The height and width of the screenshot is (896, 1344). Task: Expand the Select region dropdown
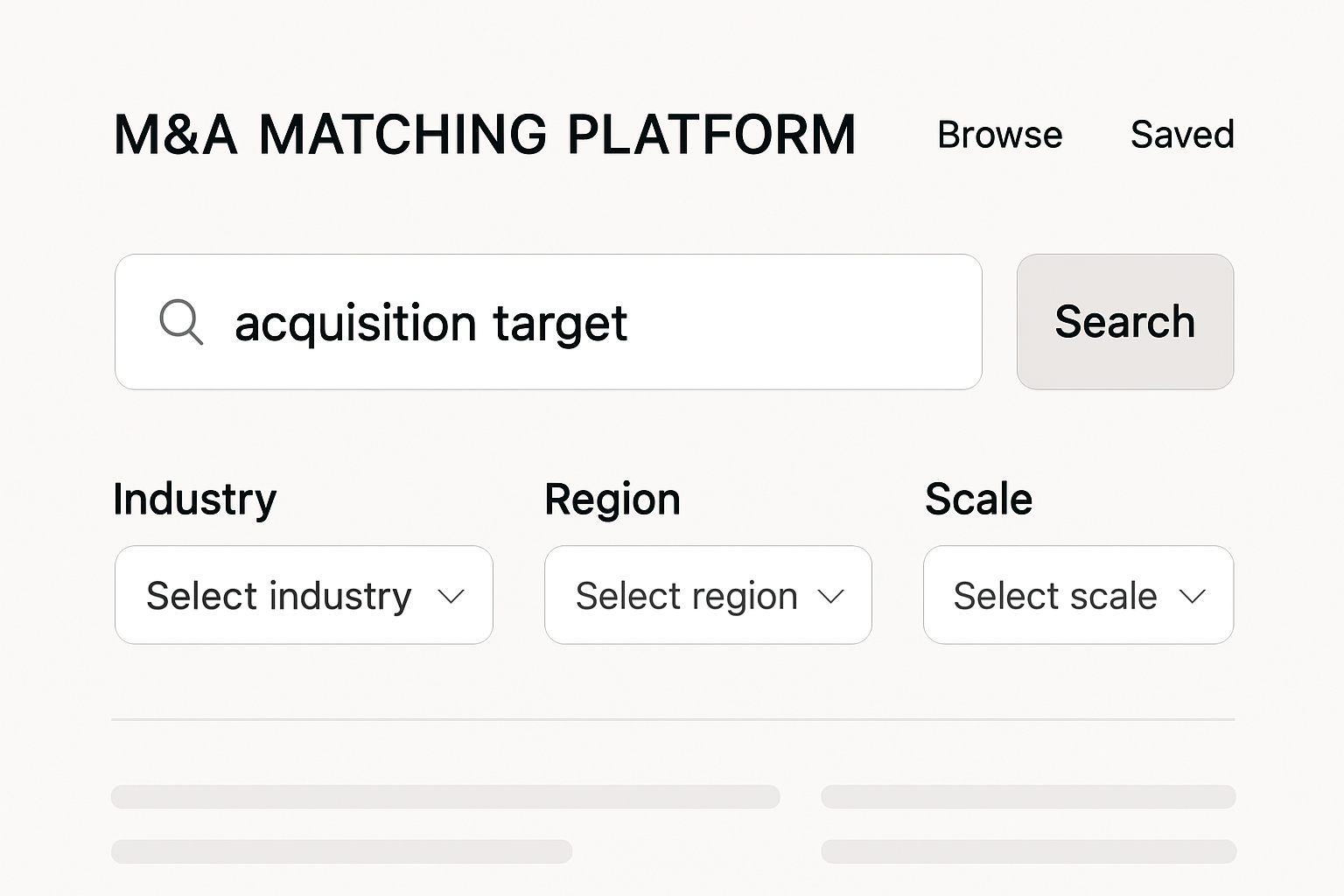pos(707,595)
